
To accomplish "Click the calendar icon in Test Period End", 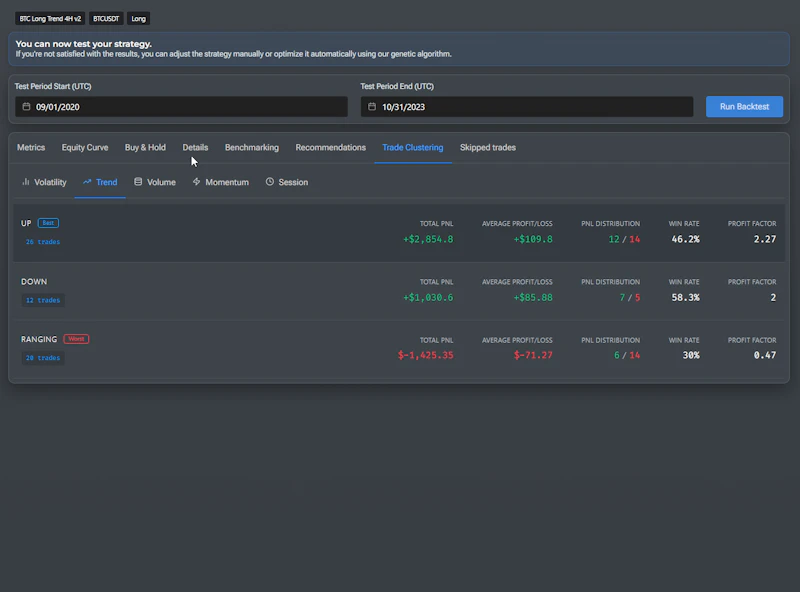I will pyautogui.click(x=372, y=107).
